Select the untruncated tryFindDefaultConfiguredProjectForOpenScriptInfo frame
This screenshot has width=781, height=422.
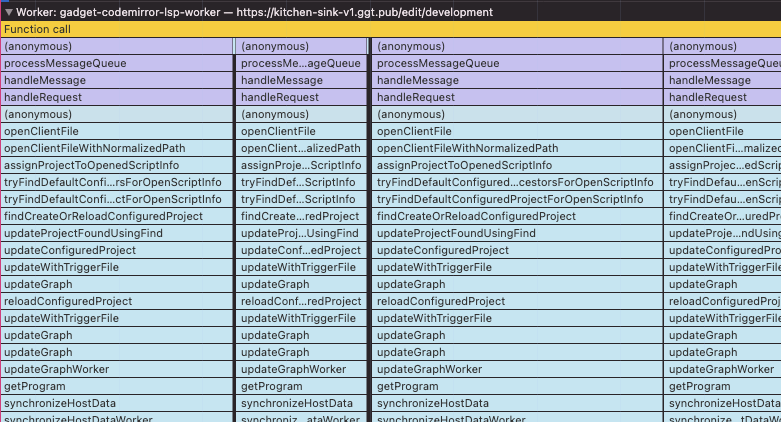tap(514, 199)
